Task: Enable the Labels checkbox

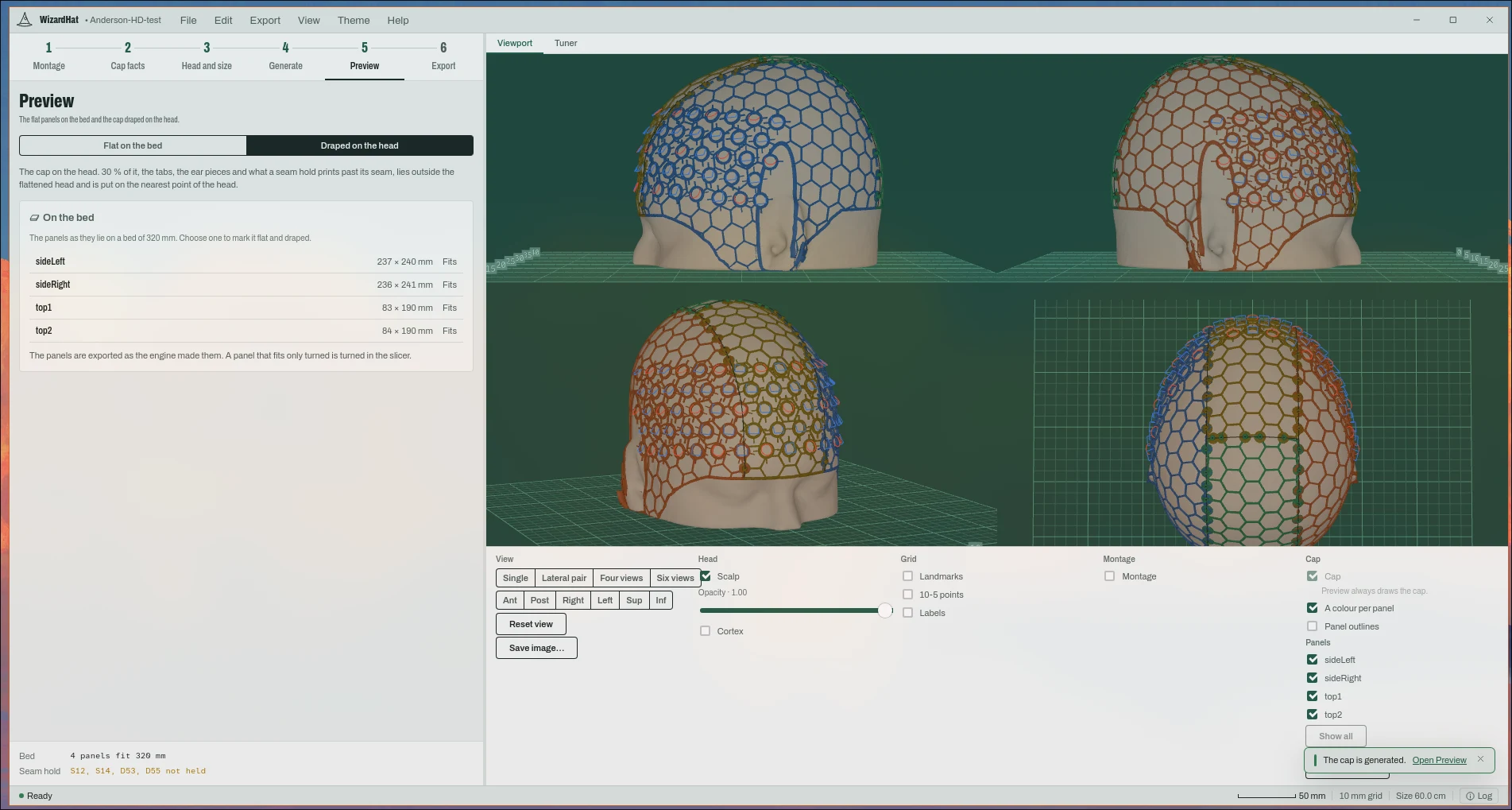Action: [x=908, y=613]
